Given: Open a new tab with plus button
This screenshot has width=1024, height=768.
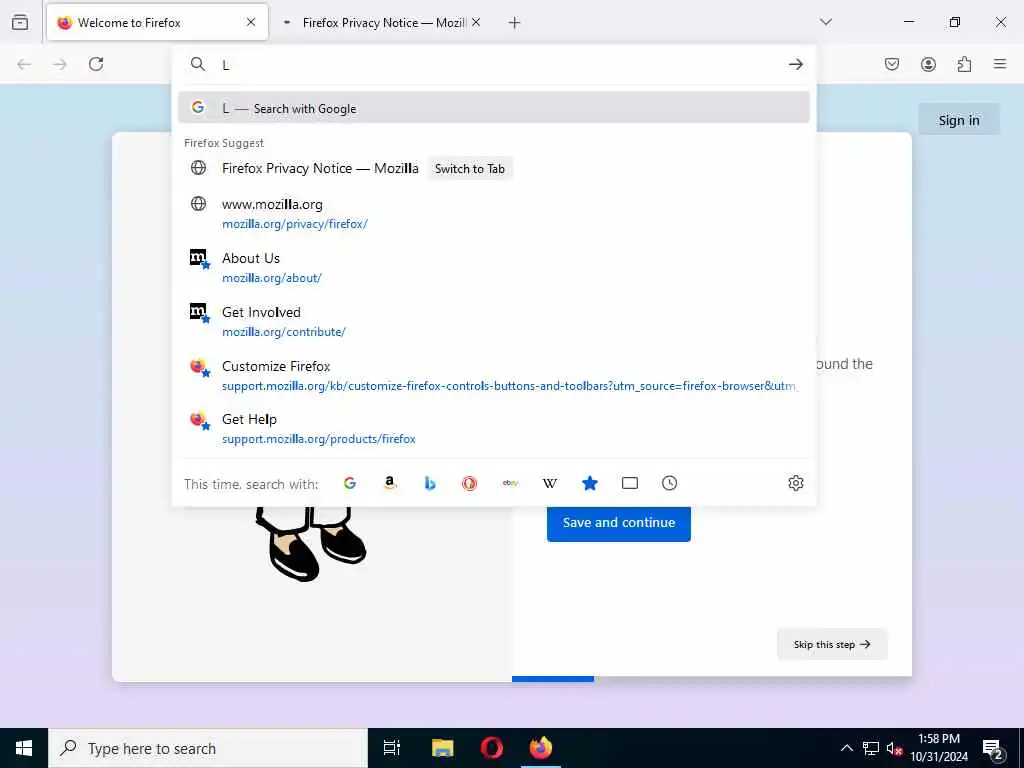Looking at the screenshot, I should point(515,23).
